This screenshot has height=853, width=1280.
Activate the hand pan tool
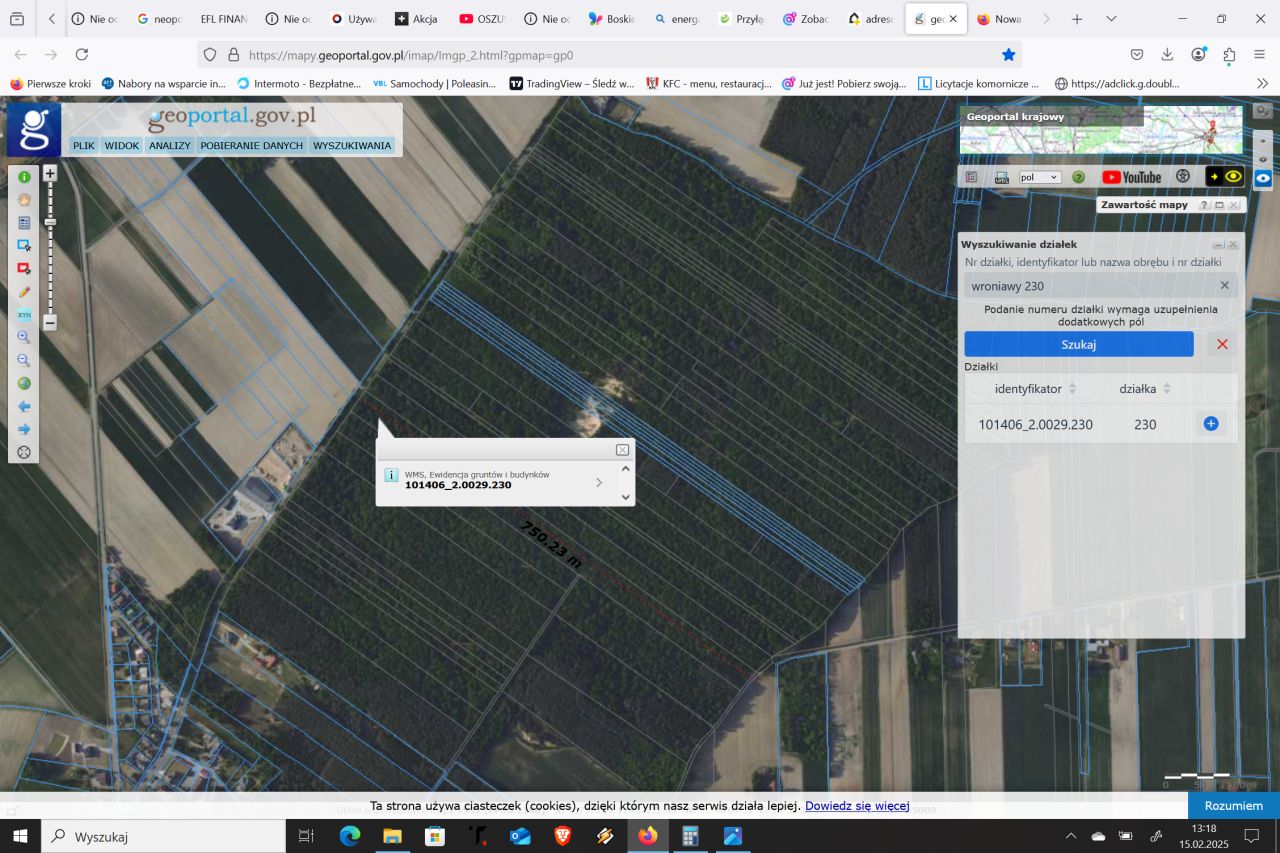click(x=24, y=199)
